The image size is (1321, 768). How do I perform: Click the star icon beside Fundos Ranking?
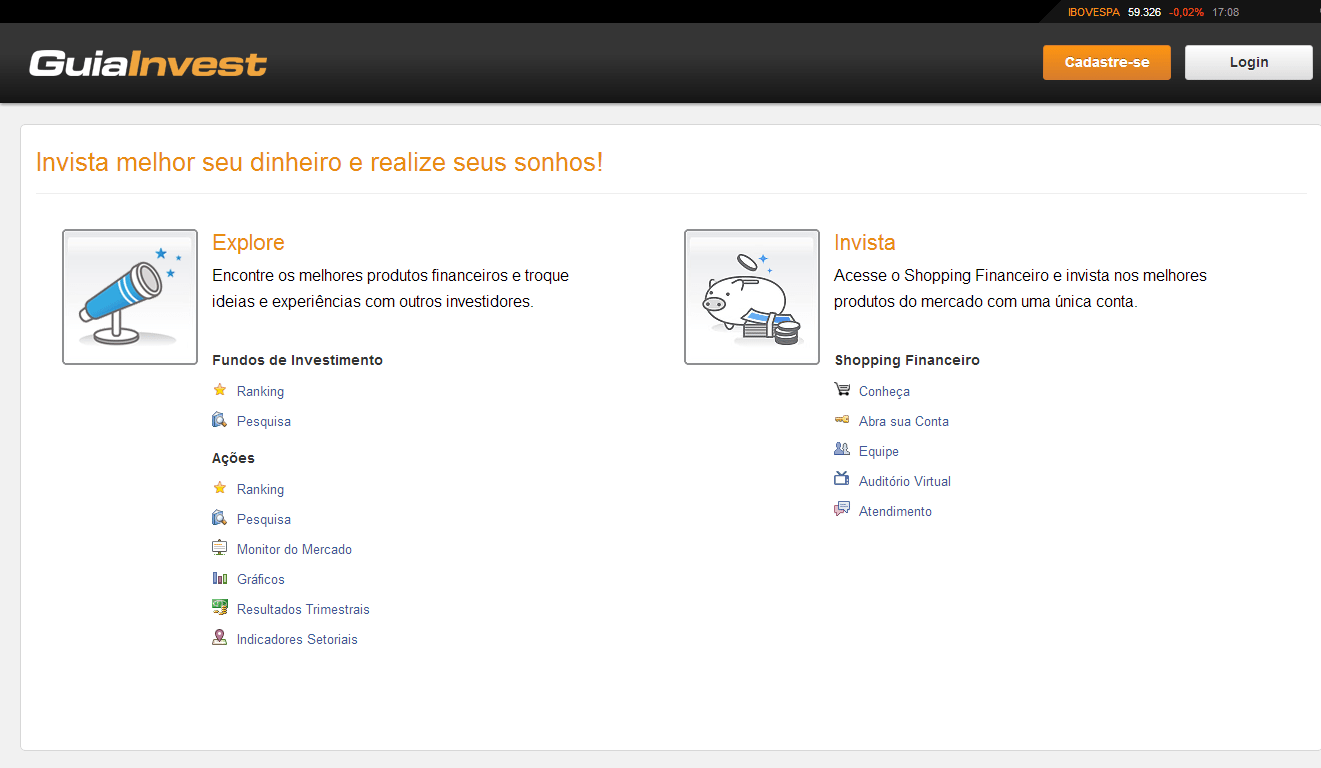[x=220, y=390]
